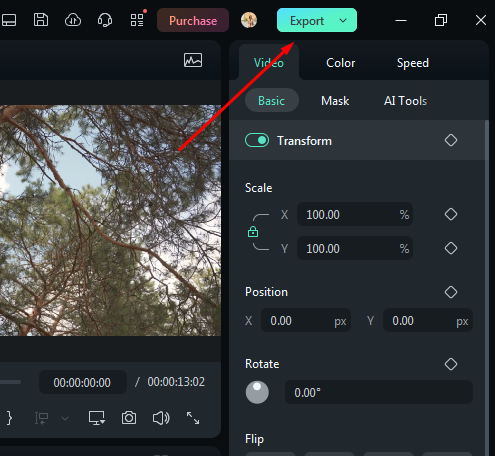This screenshot has width=495, height=456.
Task: Open the apps grid icon with red dot
Action: (137, 20)
